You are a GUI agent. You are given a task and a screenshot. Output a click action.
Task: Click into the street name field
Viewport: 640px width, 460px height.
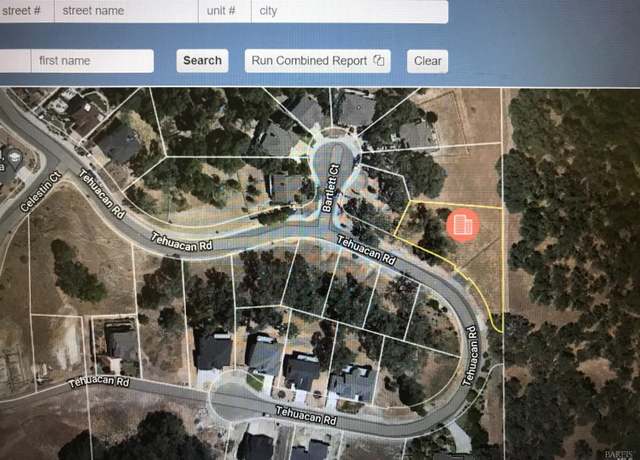click(x=126, y=11)
